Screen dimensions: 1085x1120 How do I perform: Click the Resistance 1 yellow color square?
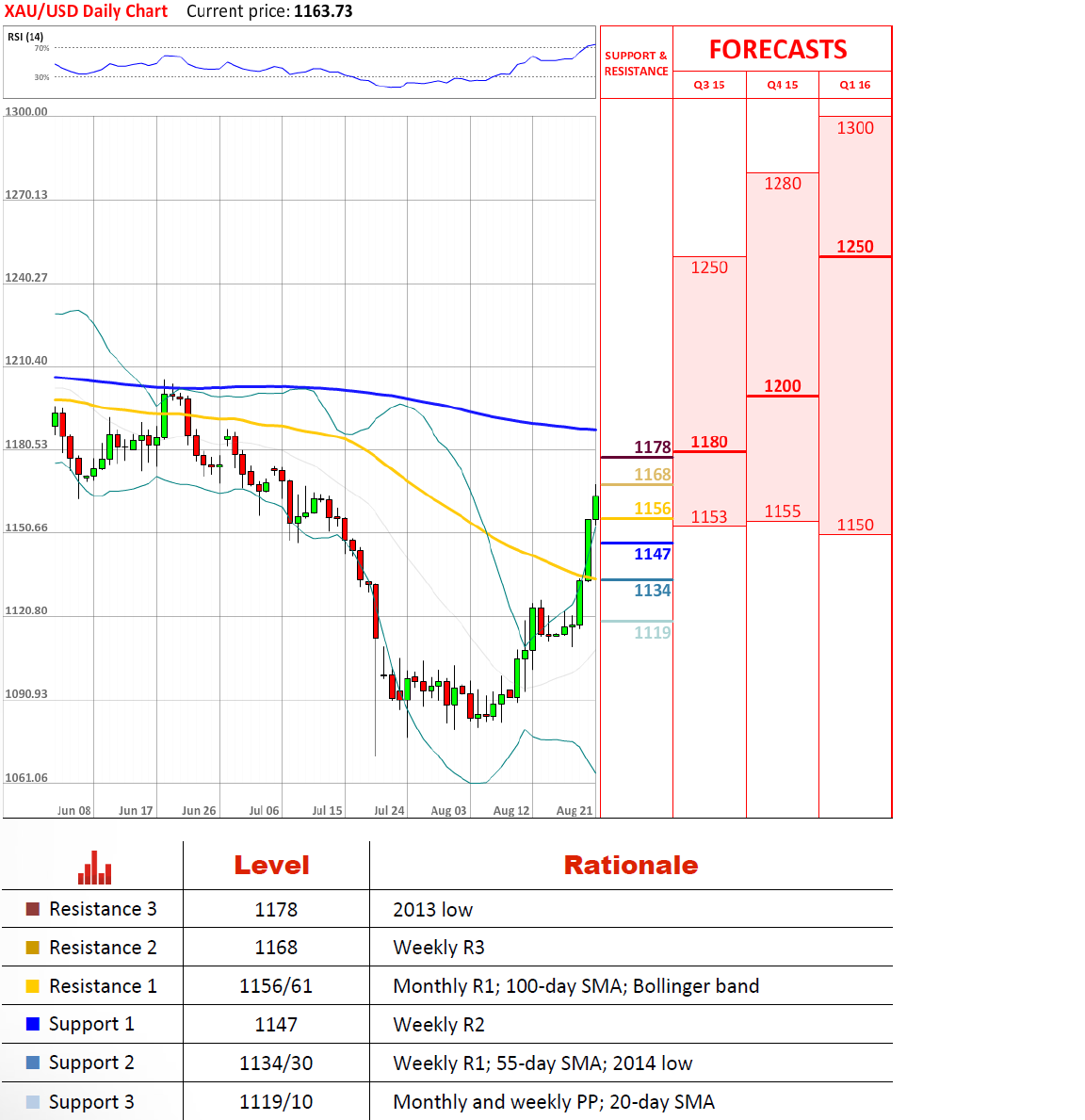pyautogui.click(x=33, y=986)
